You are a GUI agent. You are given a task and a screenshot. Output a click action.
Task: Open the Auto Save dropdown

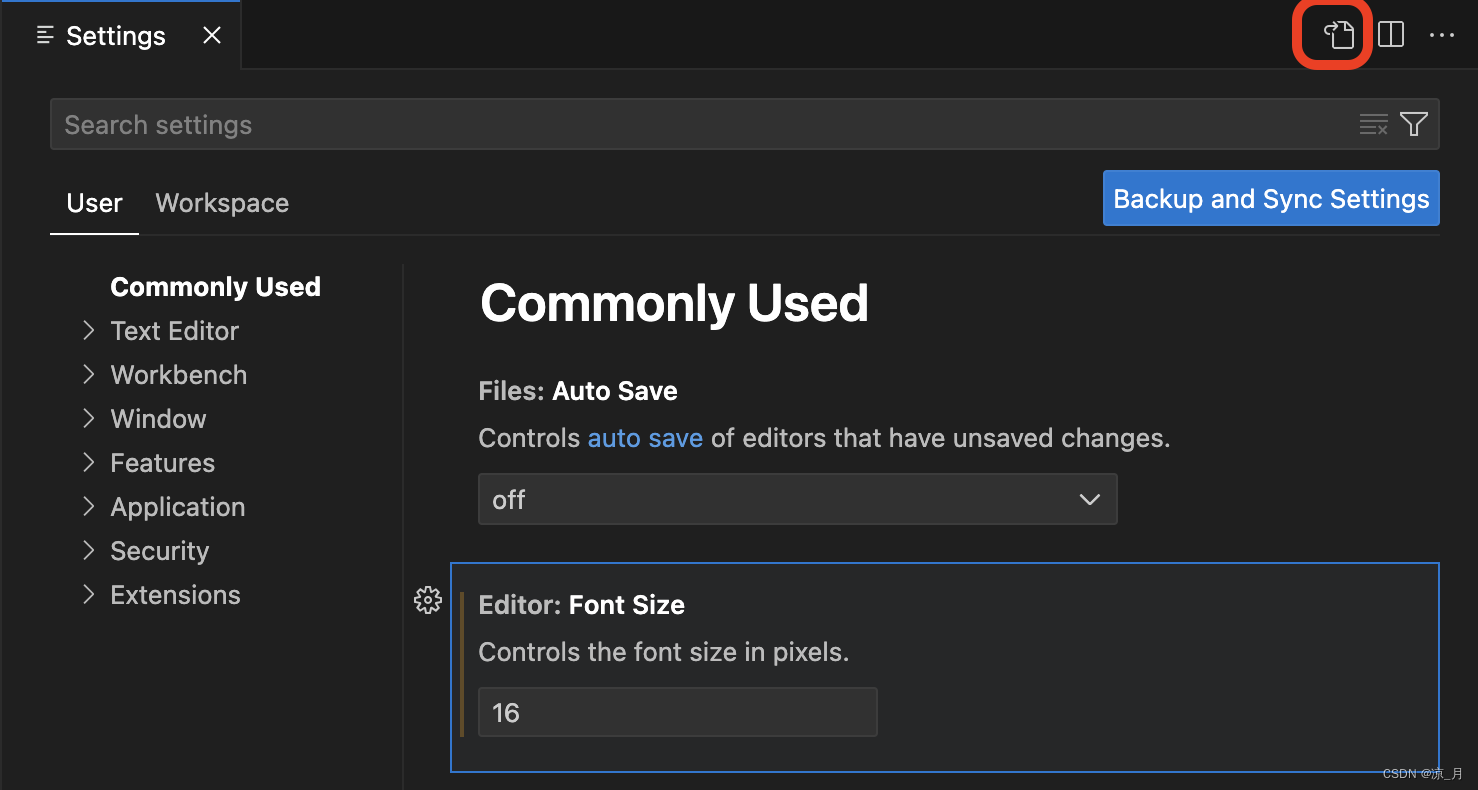click(798, 499)
